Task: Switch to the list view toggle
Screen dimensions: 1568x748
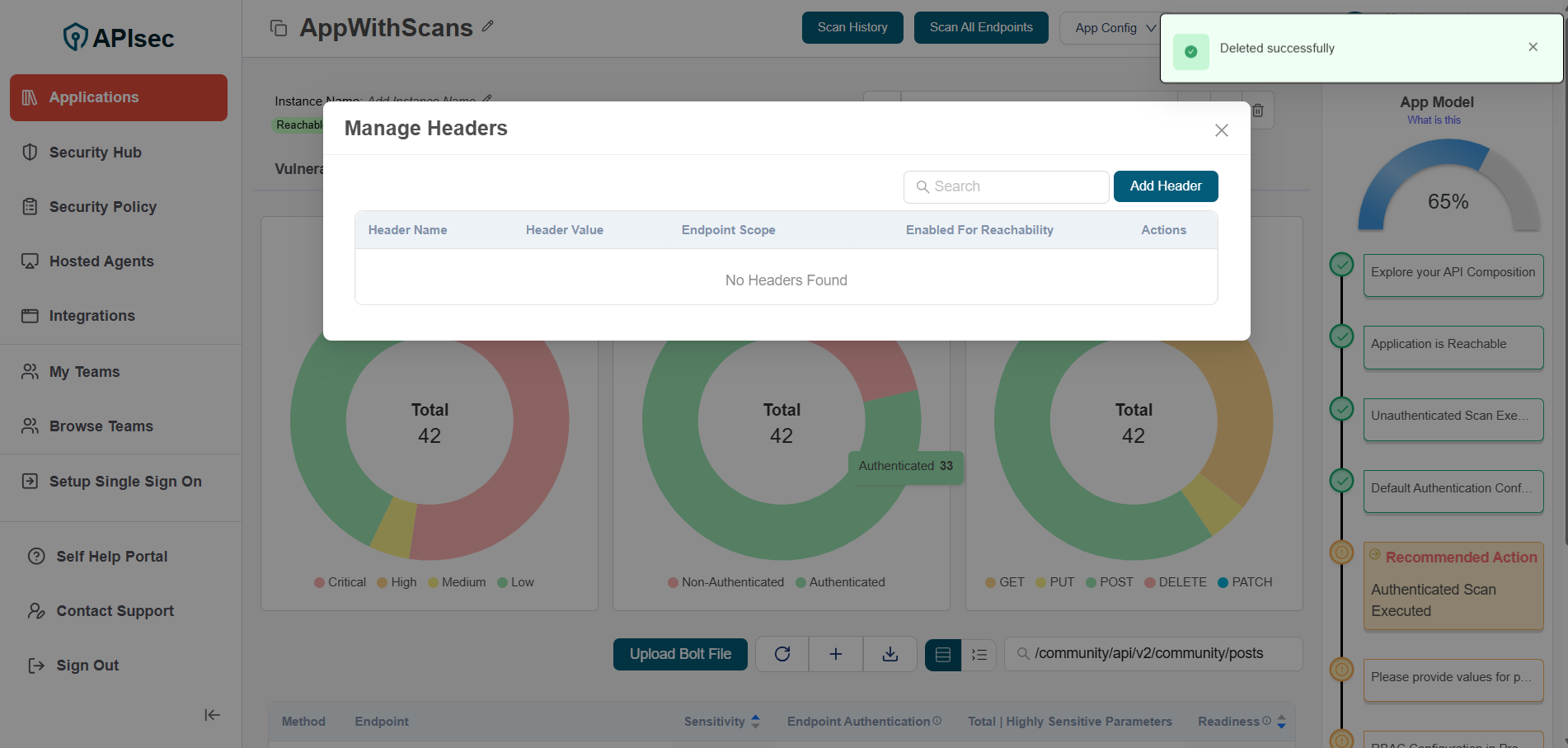Action: 979,655
